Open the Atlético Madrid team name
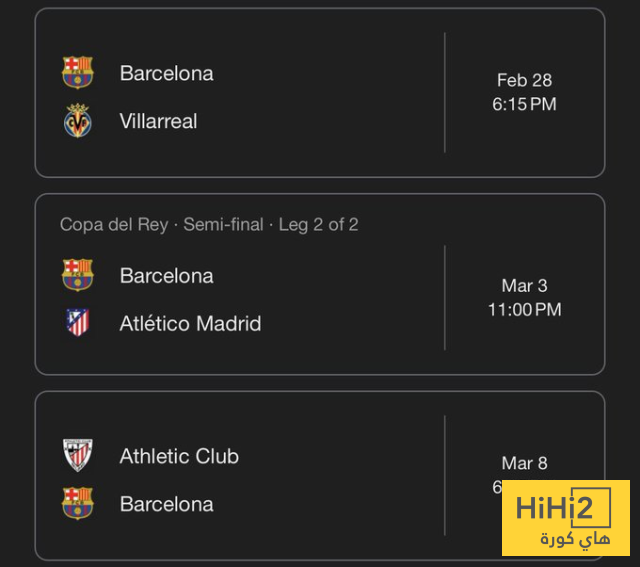640x567 pixels. [190, 323]
